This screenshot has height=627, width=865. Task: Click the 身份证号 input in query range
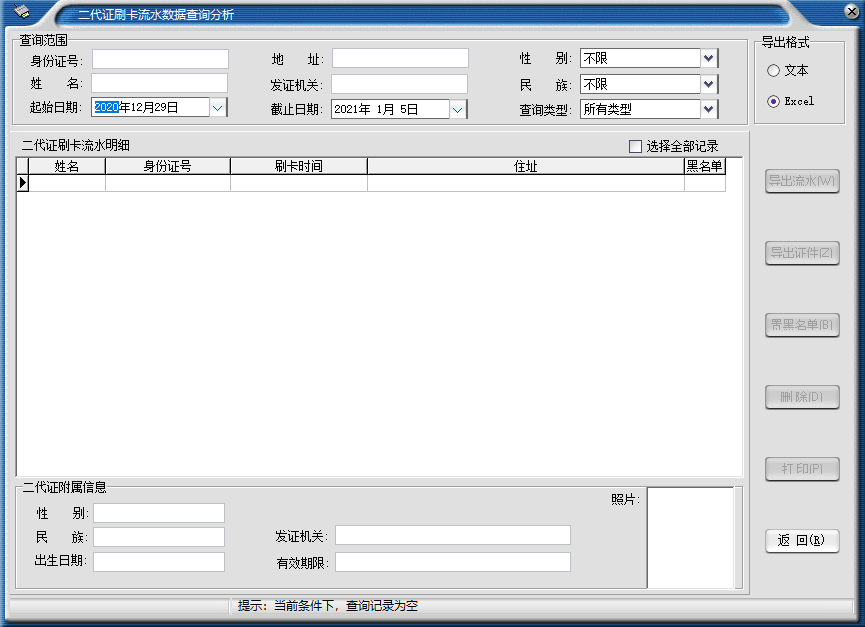point(160,59)
